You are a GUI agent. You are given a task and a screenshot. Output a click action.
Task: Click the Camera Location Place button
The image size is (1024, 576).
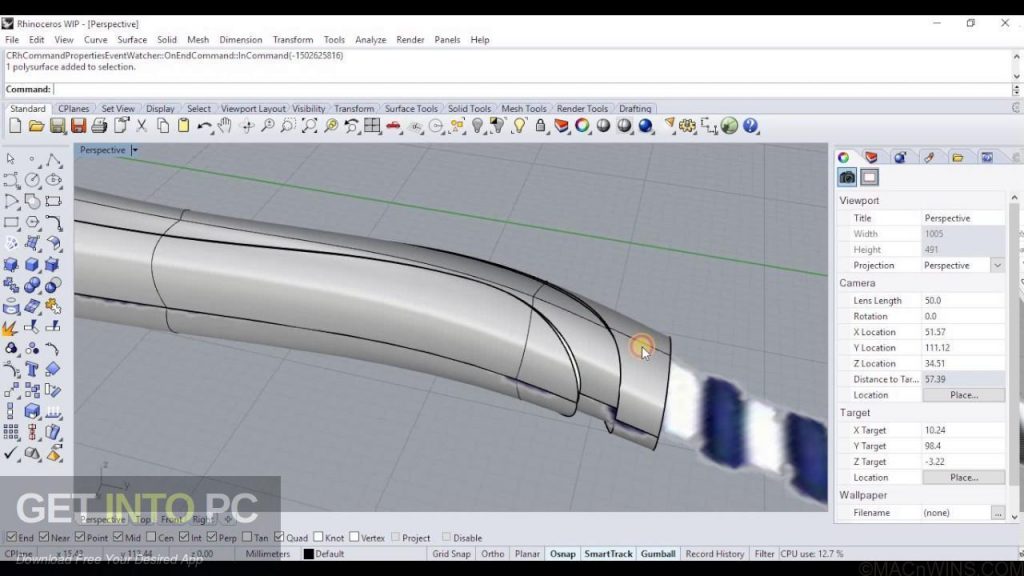(x=963, y=395)
